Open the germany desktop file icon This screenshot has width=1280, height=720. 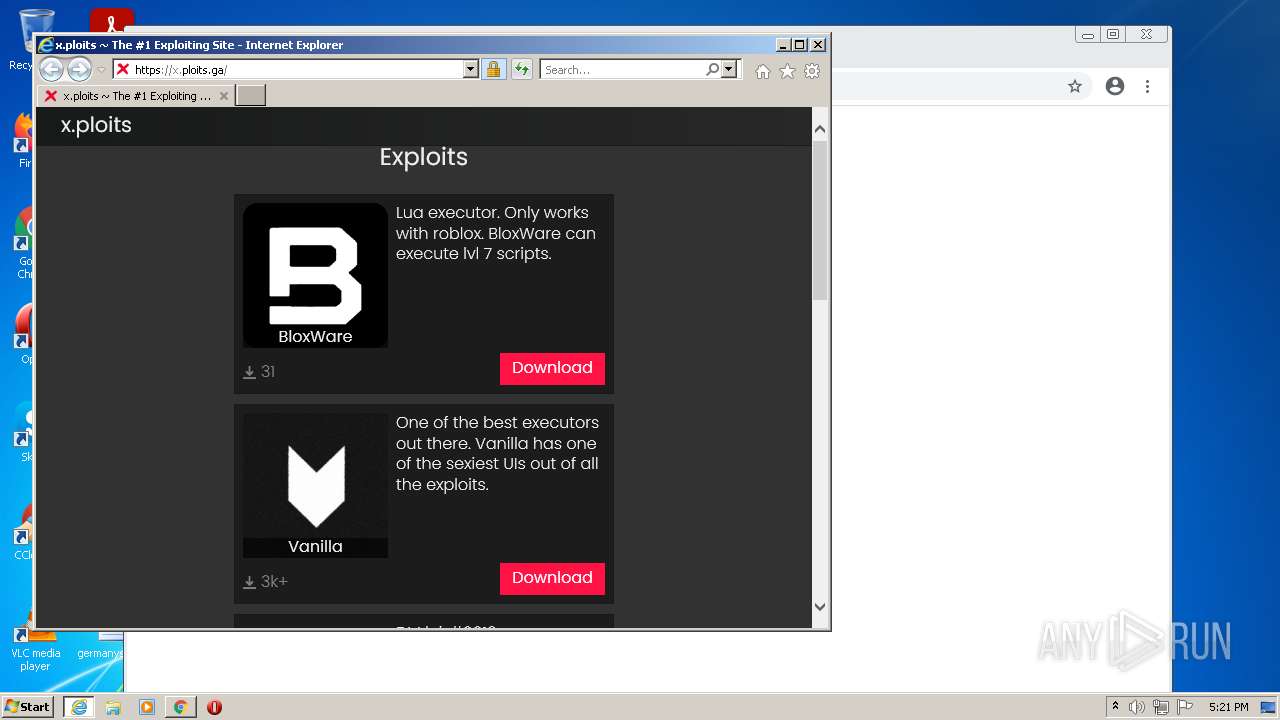point(100,645)
